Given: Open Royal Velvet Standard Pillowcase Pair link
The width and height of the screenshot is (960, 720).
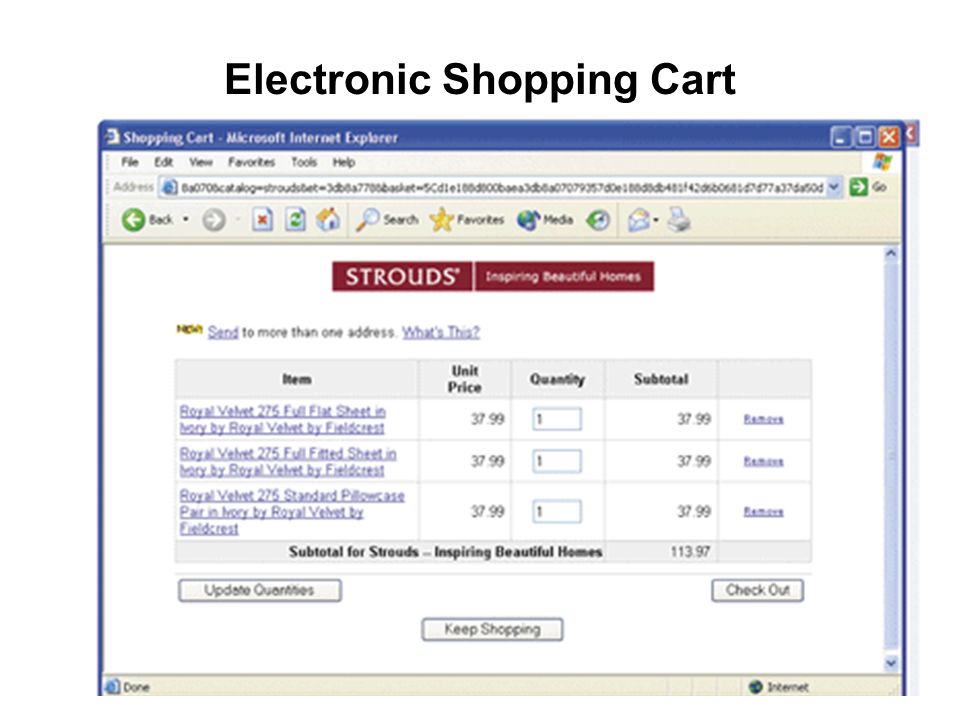Looking at the screenshot, I should 292,512.
